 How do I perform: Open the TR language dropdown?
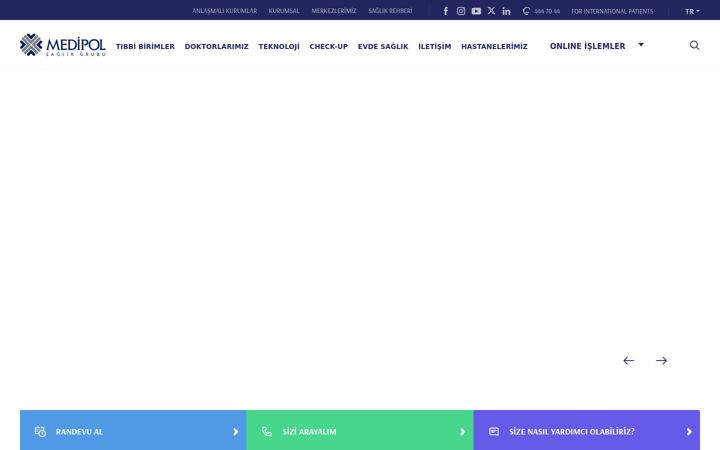692,11
